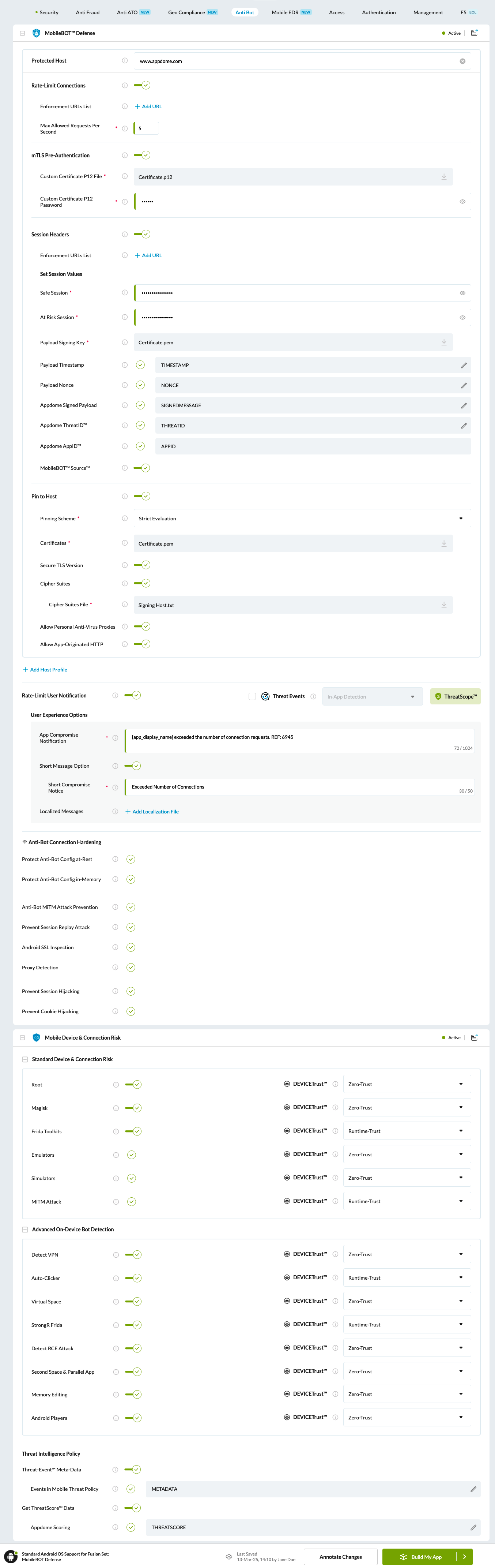Check the Threat Events checkbox
The width and height of the screenshot is (495, 1568).
pos(252,696)
